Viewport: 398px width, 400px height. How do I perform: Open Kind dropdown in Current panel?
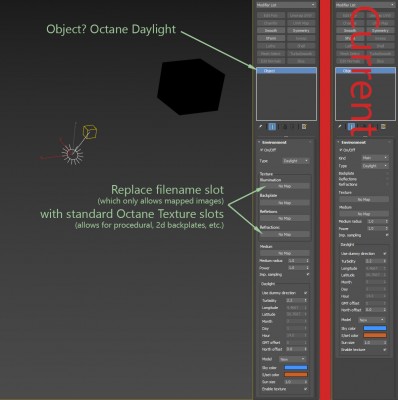point(375,158)
